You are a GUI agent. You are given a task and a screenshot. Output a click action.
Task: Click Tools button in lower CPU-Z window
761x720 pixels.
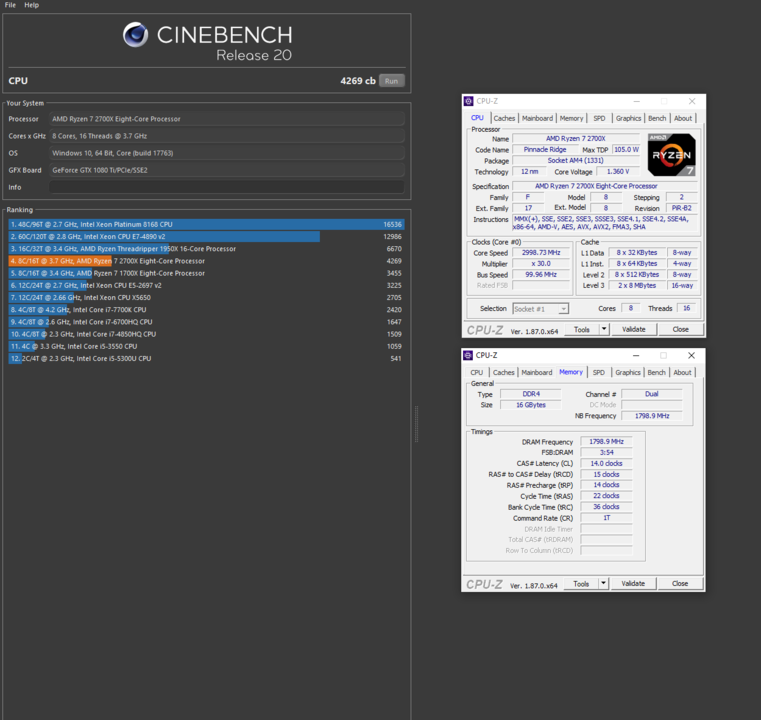click(581, 584)
